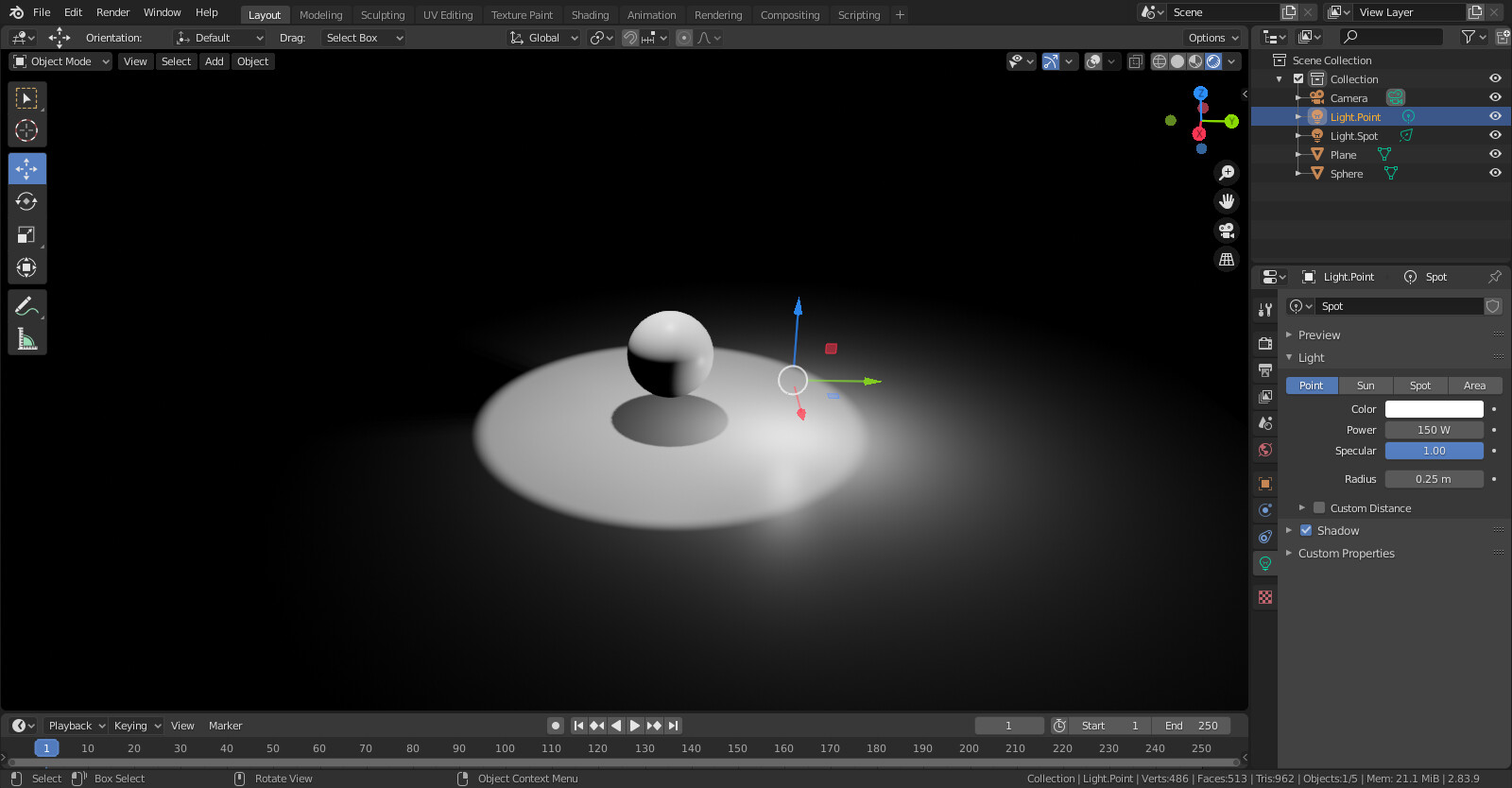Image resolution: width=1512 pixels, height=788 pixels.
Task: Click the light Color swatch
Action: [1434, 409]
